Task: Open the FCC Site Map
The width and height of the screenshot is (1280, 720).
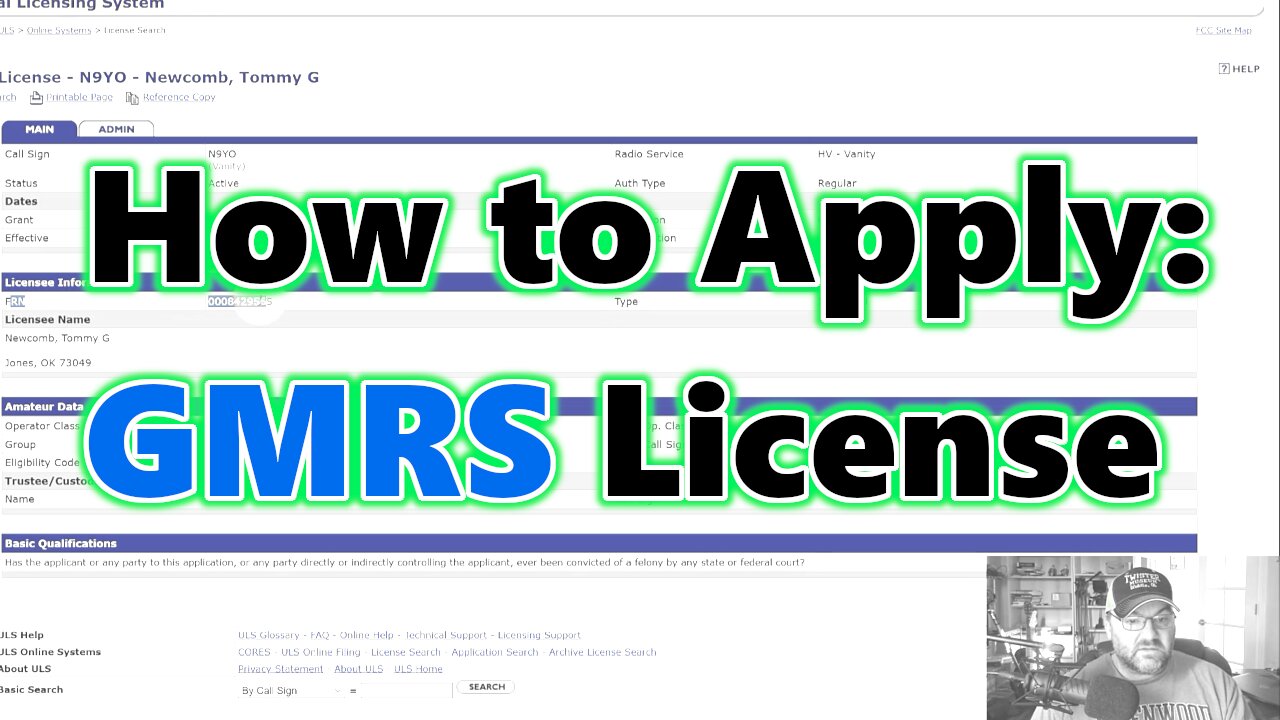Action: click(1222, 30)
